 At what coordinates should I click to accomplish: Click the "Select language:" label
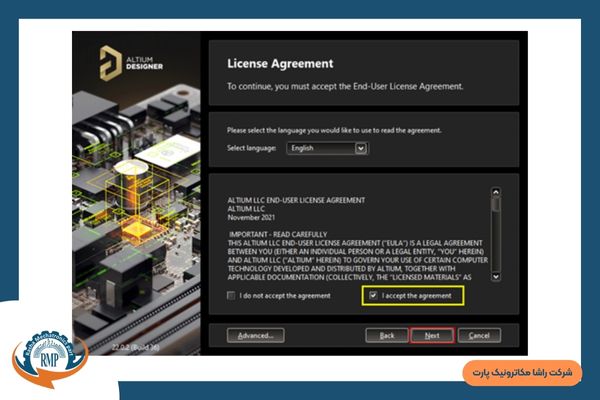(x=251, y=148)
